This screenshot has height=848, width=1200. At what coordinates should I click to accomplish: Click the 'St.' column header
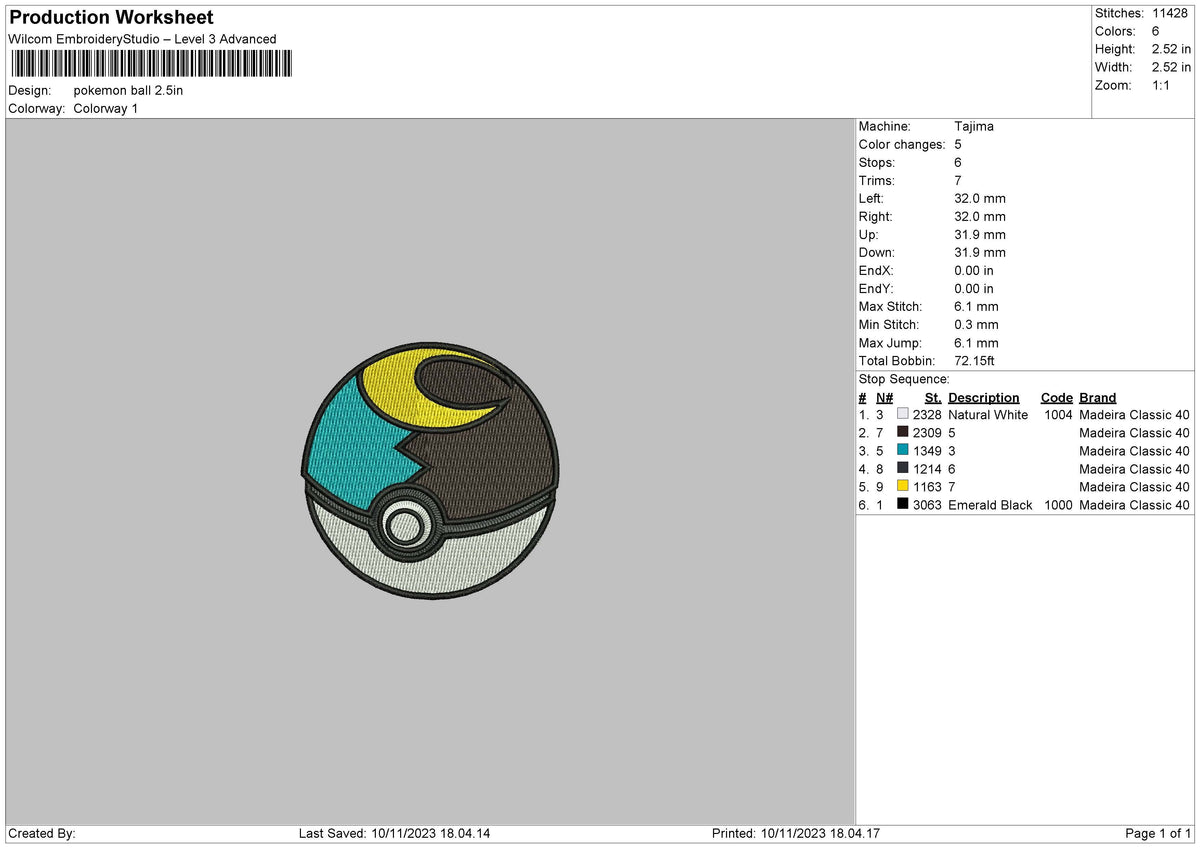click(x=934, y=397)
